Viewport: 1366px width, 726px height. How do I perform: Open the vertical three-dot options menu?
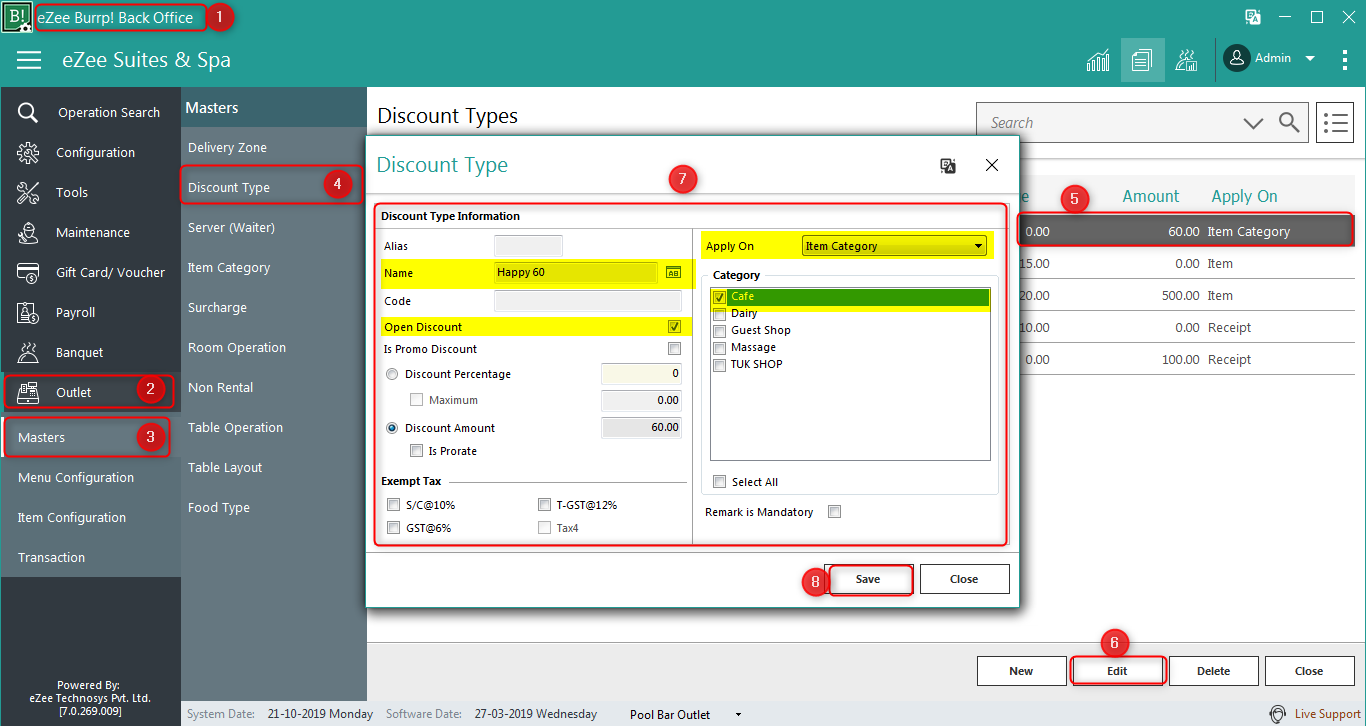point(1345,60)
